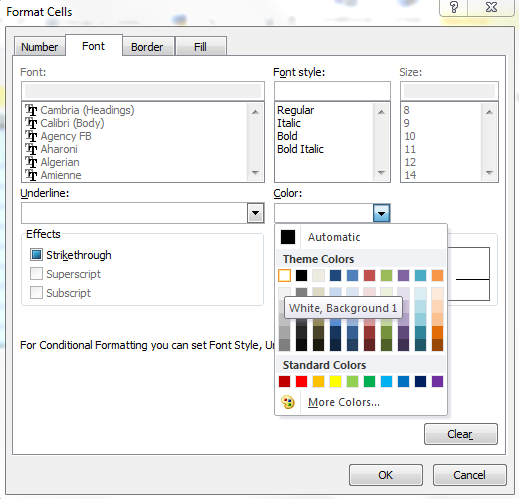The height and width of the screenshot is (499, 519).
Task: Click the Calibri (Body) font icon
Action: [x=31, y=123]
